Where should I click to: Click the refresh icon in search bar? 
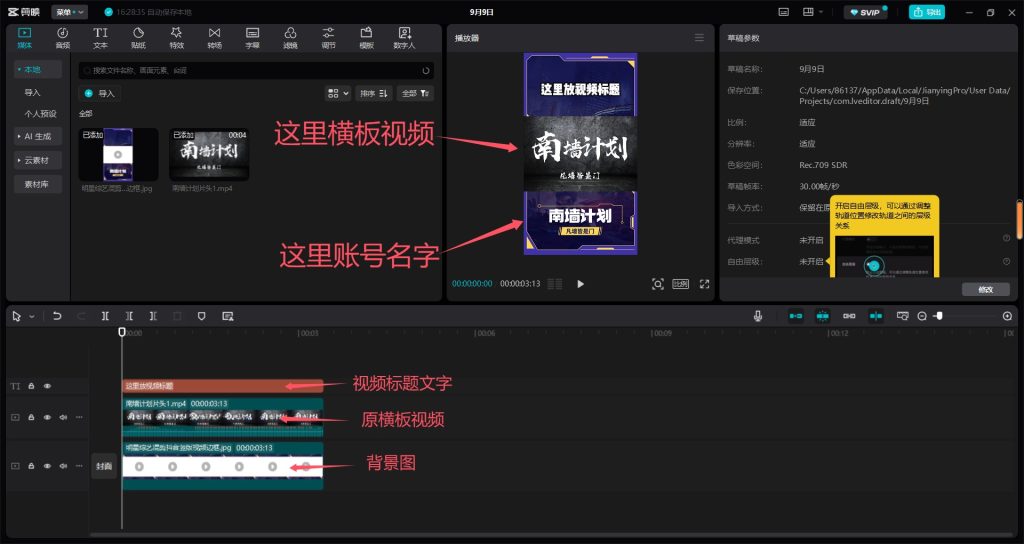point(426,71)
